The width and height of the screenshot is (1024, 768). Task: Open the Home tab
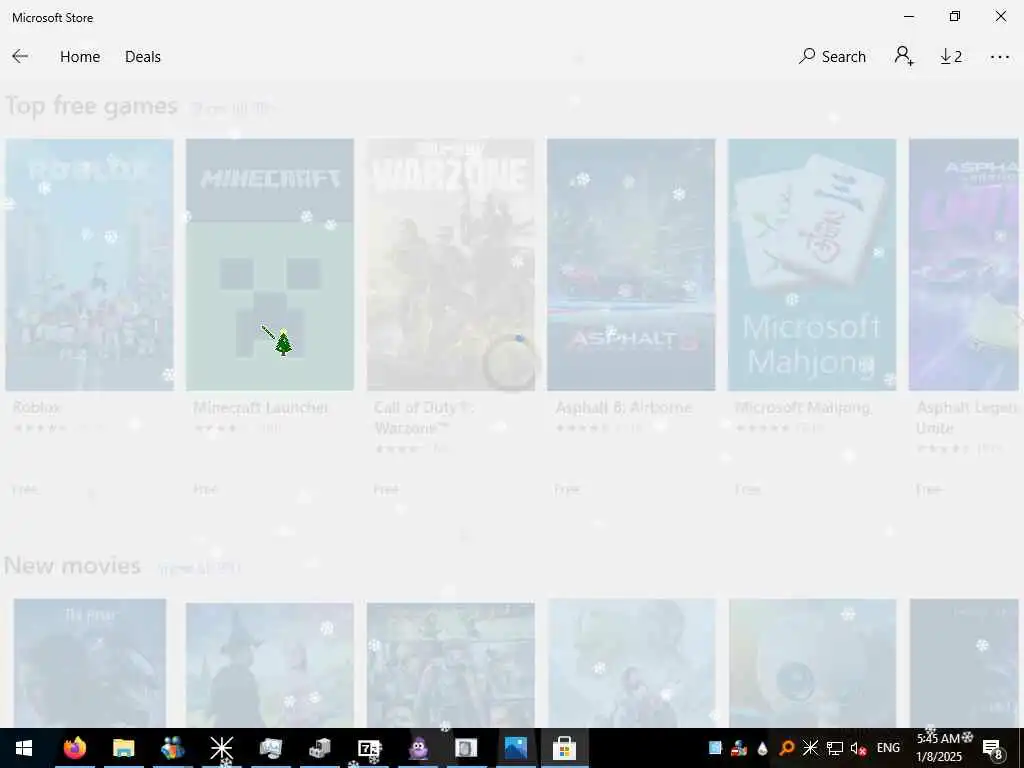point(80,57)
